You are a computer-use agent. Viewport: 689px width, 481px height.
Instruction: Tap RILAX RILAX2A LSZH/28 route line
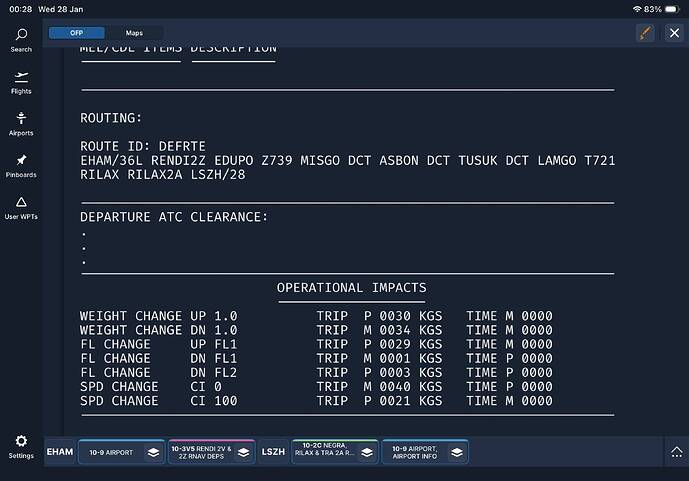click(163, 174)
